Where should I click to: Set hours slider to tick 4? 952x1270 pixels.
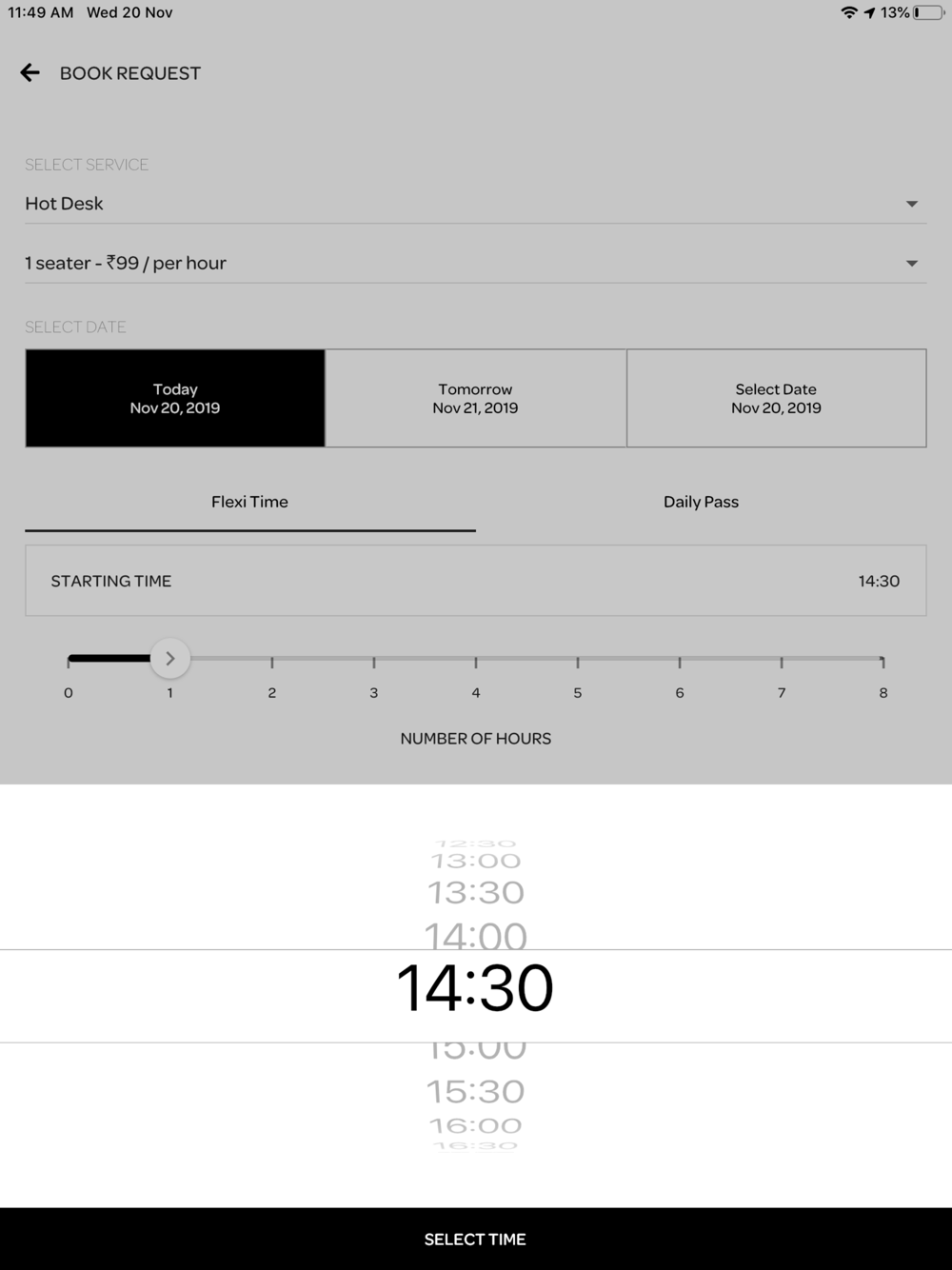[476, 662]
